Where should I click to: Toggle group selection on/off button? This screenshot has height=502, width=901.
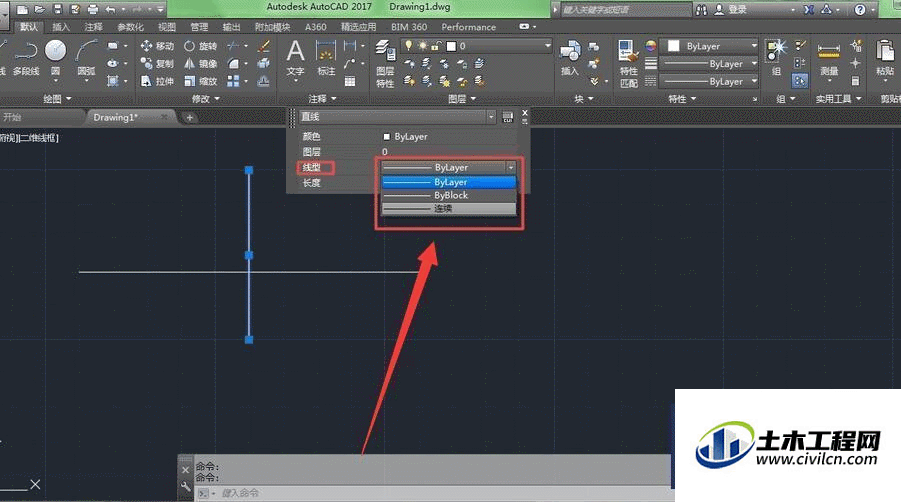tap(799, 81)
